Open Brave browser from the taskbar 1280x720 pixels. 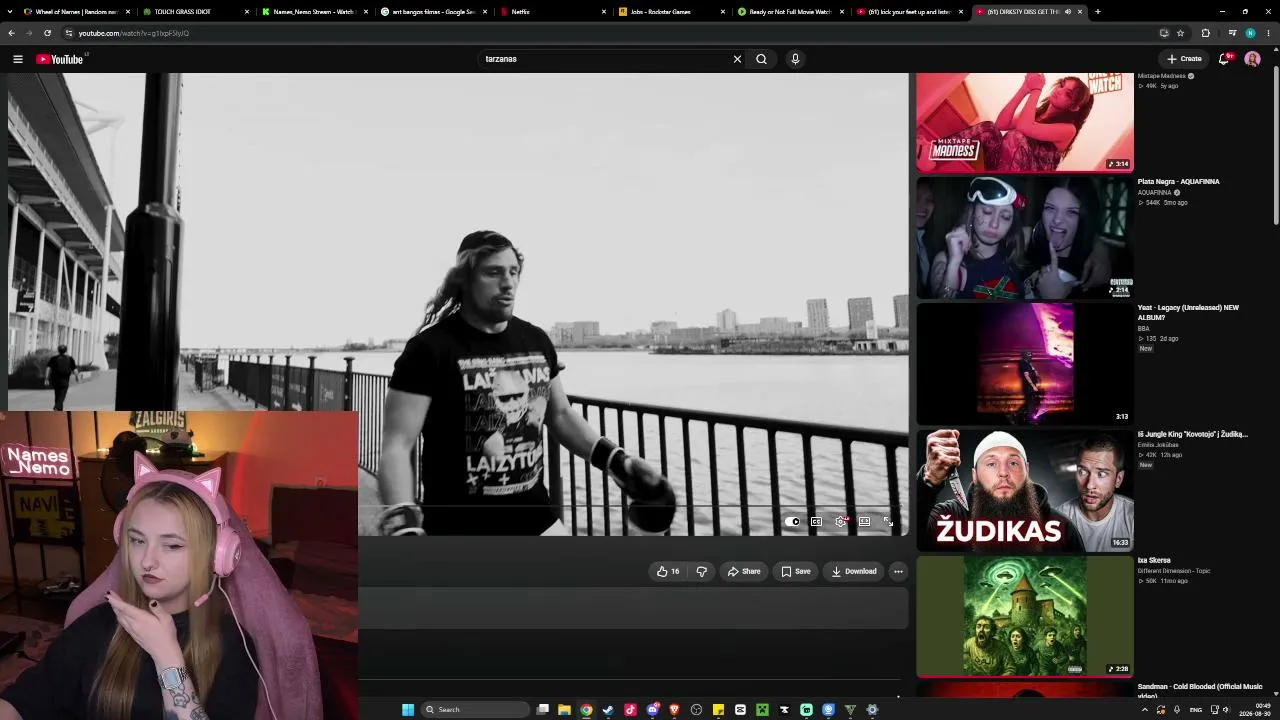click(x=674, y=710)
